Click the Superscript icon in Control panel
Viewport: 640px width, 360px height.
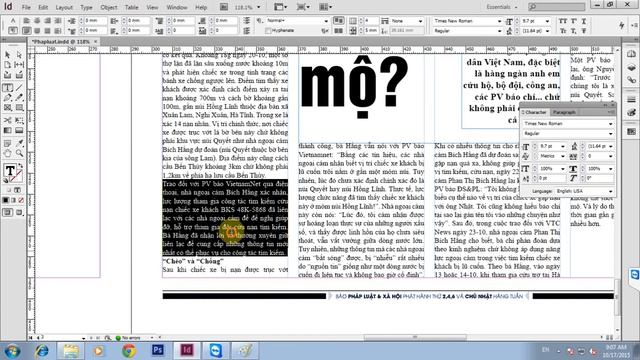coord(573,21)
